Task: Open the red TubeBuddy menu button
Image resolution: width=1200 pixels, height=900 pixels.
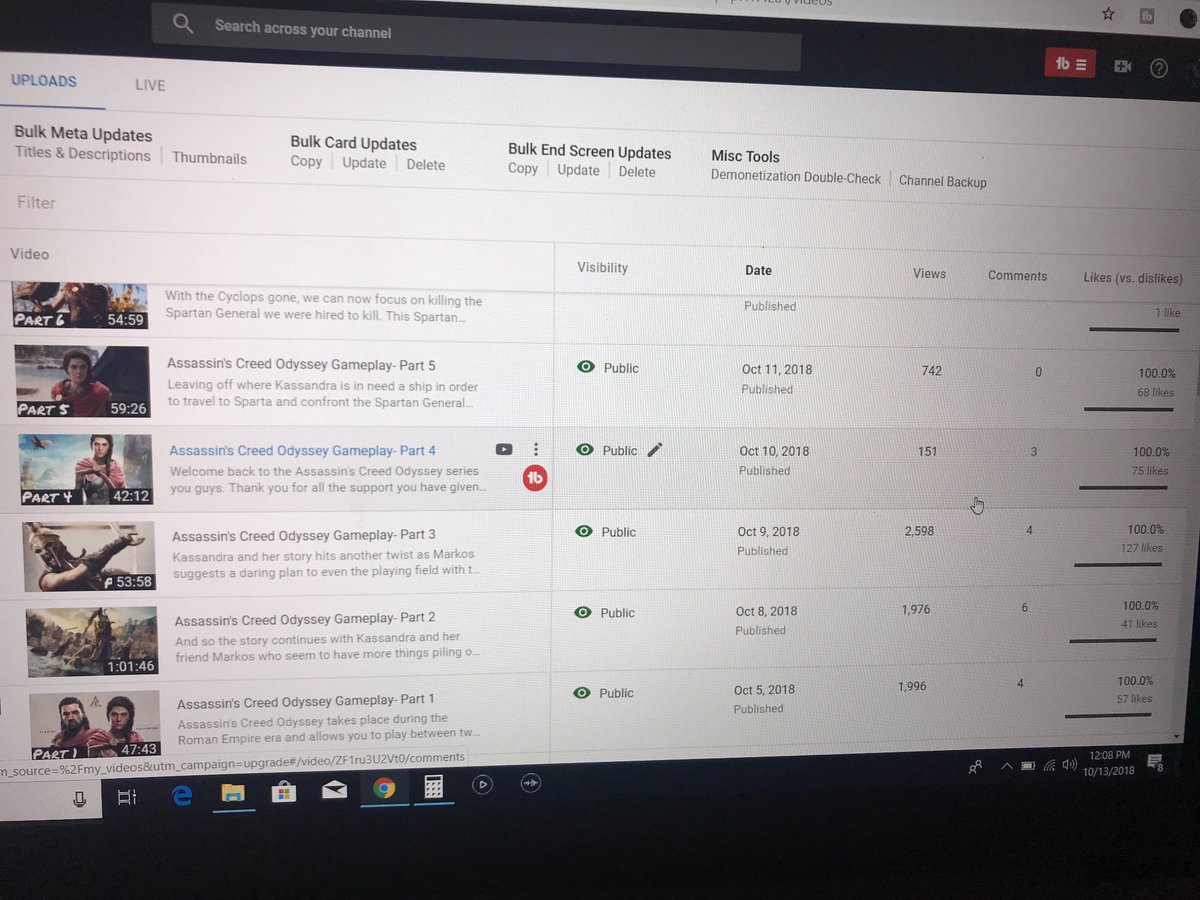Action: click(x=1070, y=64)
